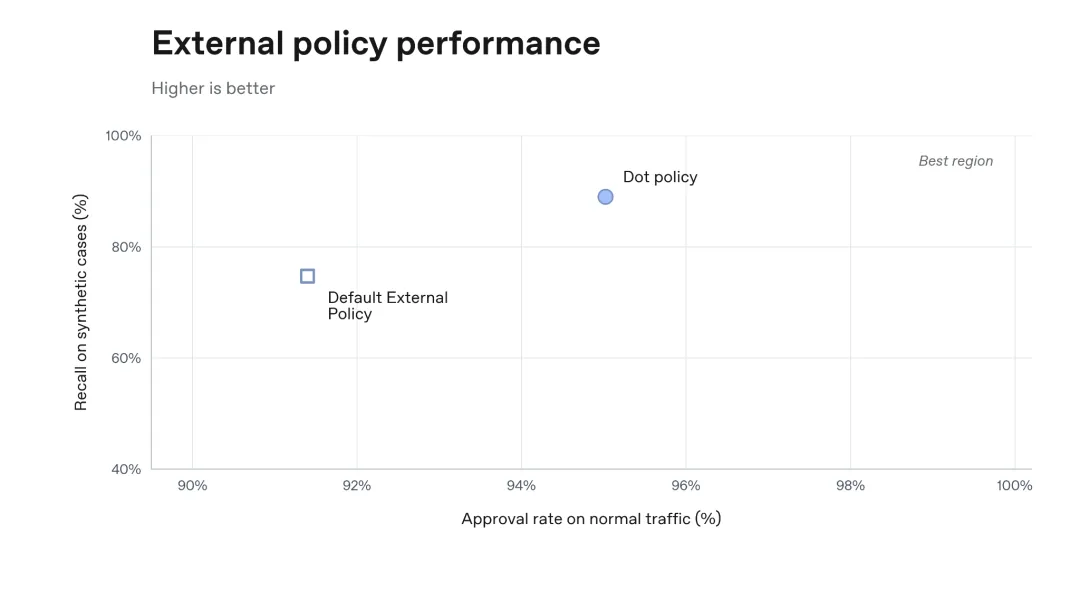Click the 'Approval rate on normal traffic (%)' axis title
1080x590 pixels.
[x=591, y=518]
